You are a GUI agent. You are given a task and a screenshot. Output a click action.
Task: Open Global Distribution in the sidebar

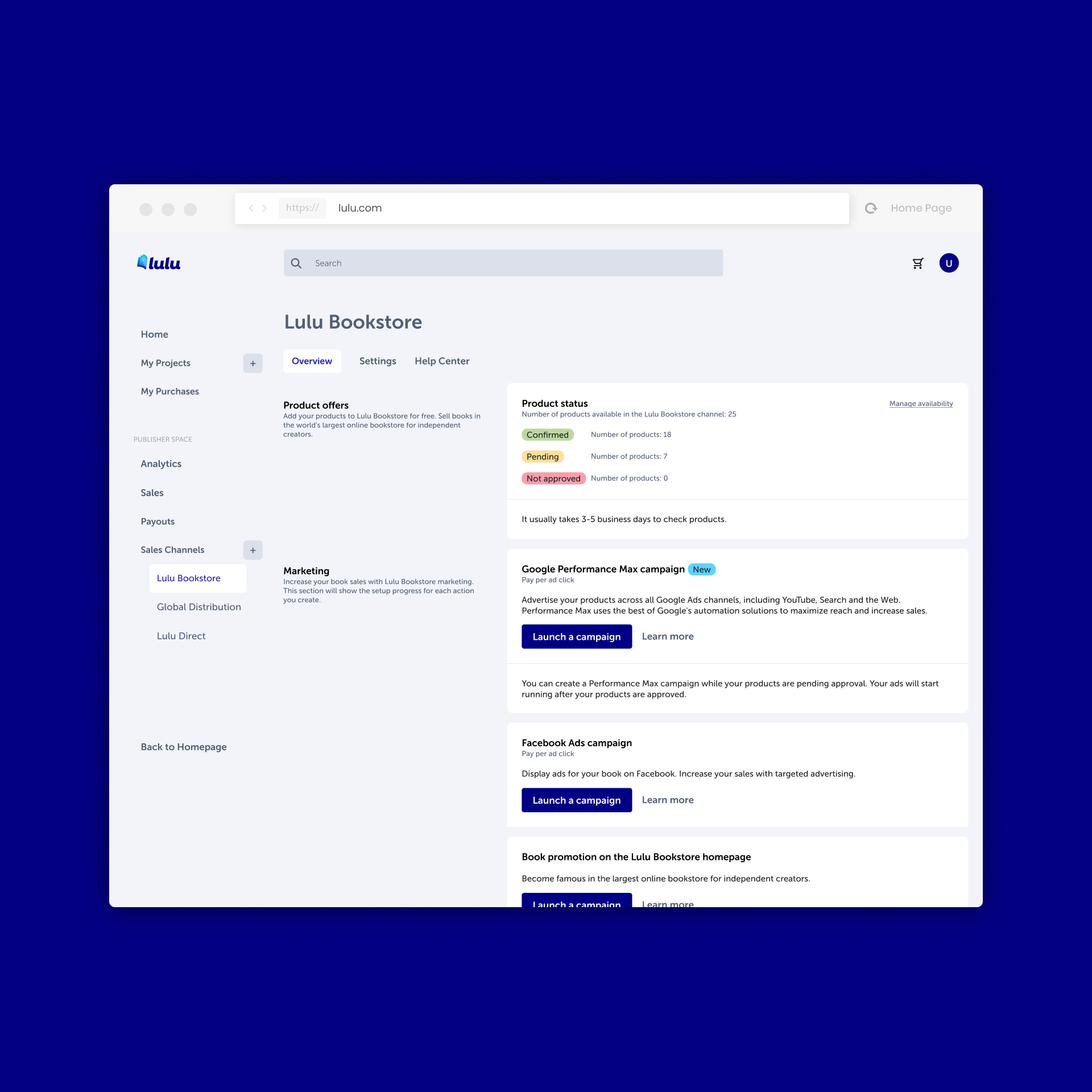click(x=198, y=607)
